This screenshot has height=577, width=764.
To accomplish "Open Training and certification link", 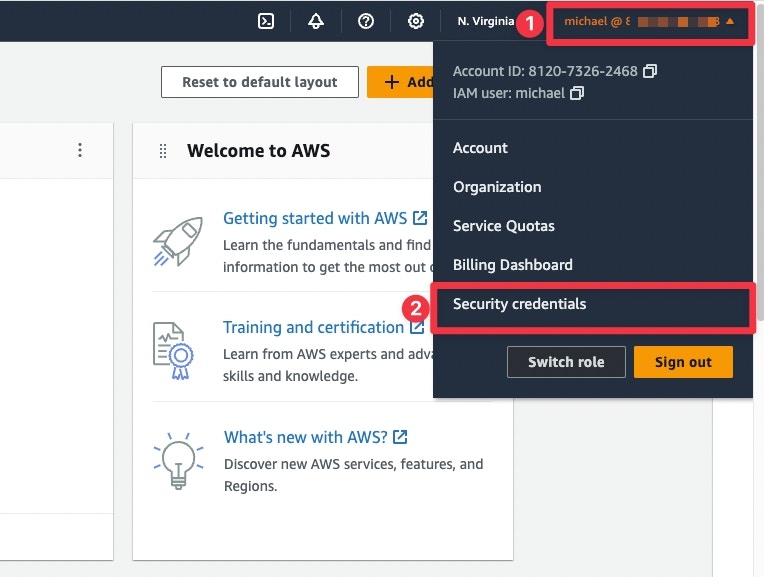I will pyautogui.click(x=313, y=327).
